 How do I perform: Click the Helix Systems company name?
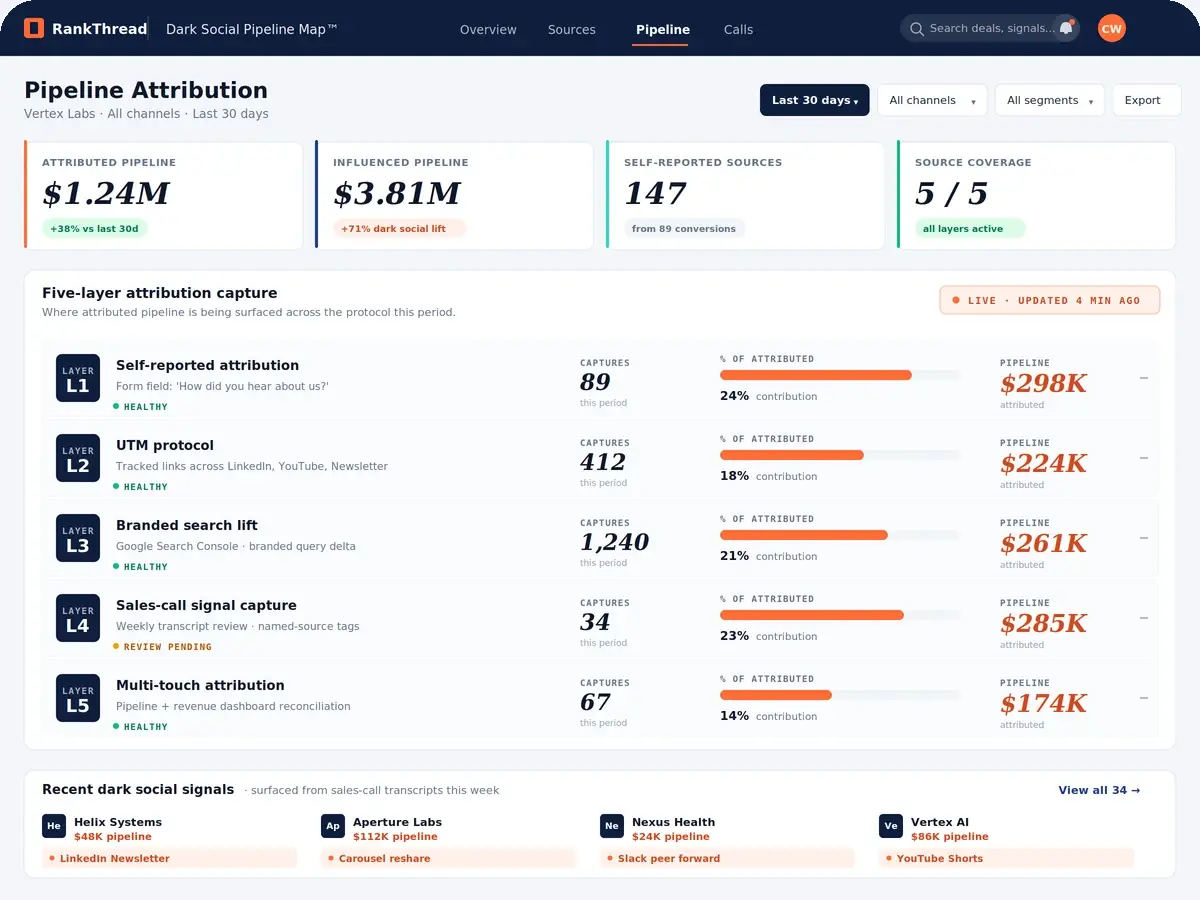pyautogui.click(x=118, y=822)
